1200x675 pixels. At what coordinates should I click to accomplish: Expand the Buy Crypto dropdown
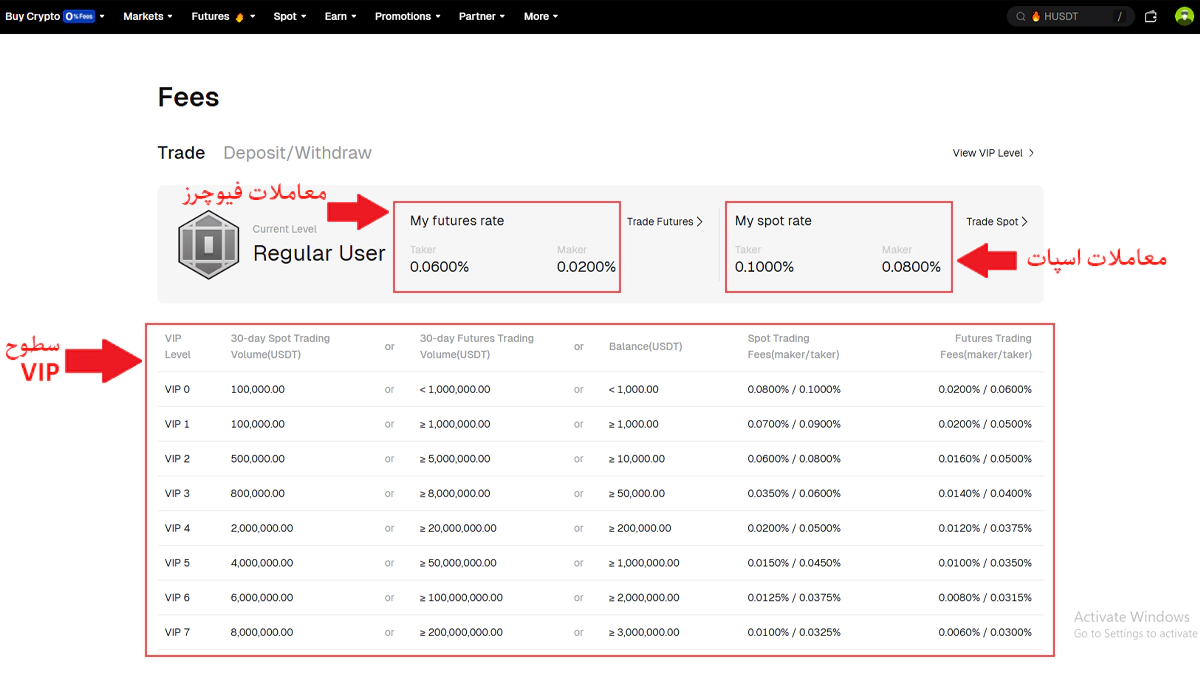(x=33, y=17)
